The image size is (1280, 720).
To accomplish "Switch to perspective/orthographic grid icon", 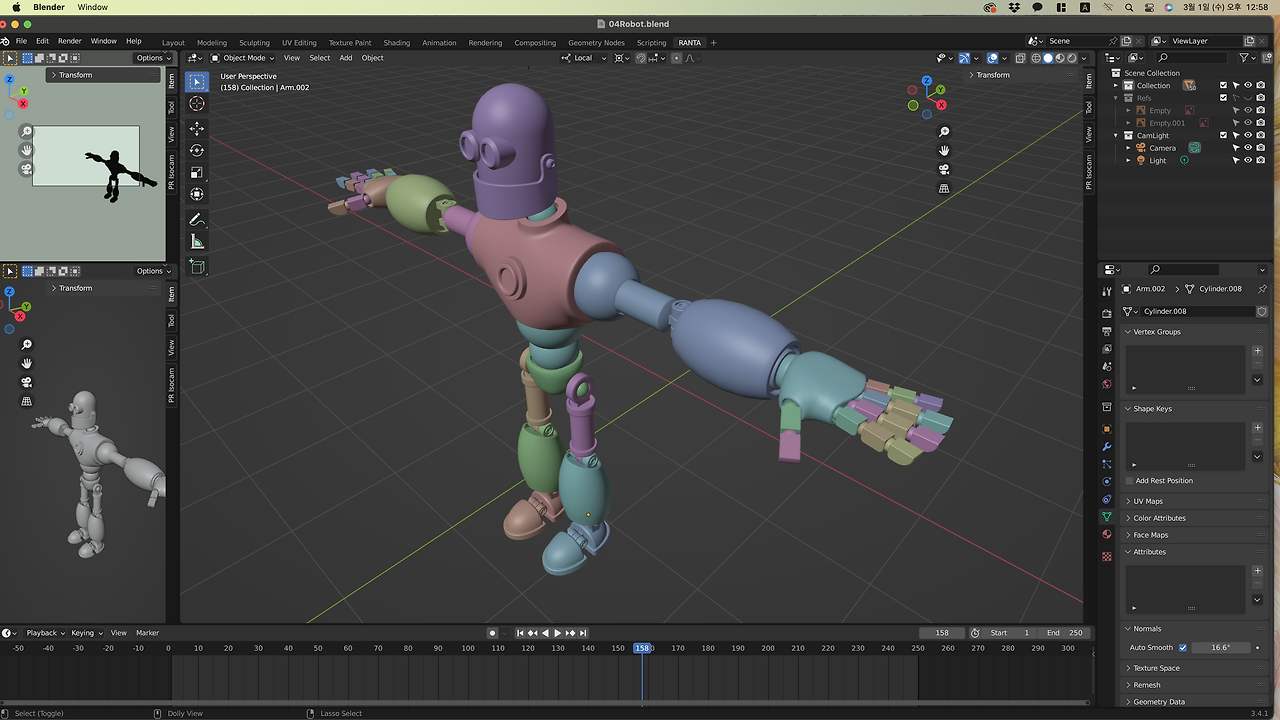I will (944, 188).
